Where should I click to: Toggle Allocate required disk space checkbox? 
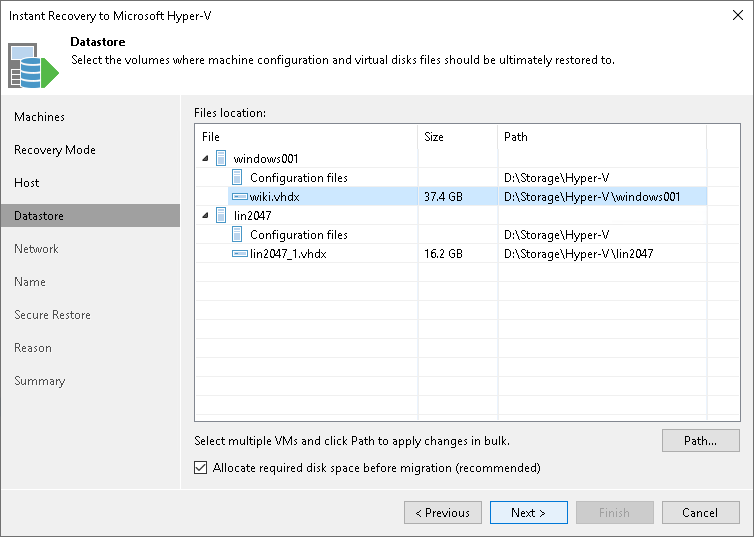point(201,468)
